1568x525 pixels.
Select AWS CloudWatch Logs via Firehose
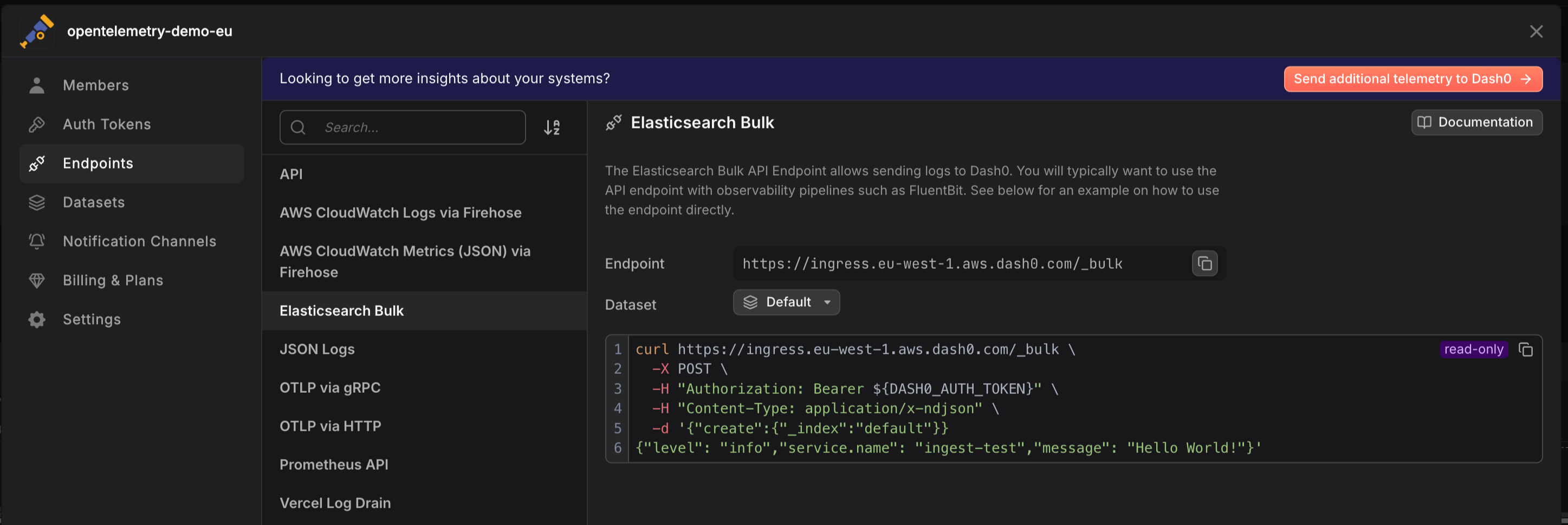(x=424, y=212)
